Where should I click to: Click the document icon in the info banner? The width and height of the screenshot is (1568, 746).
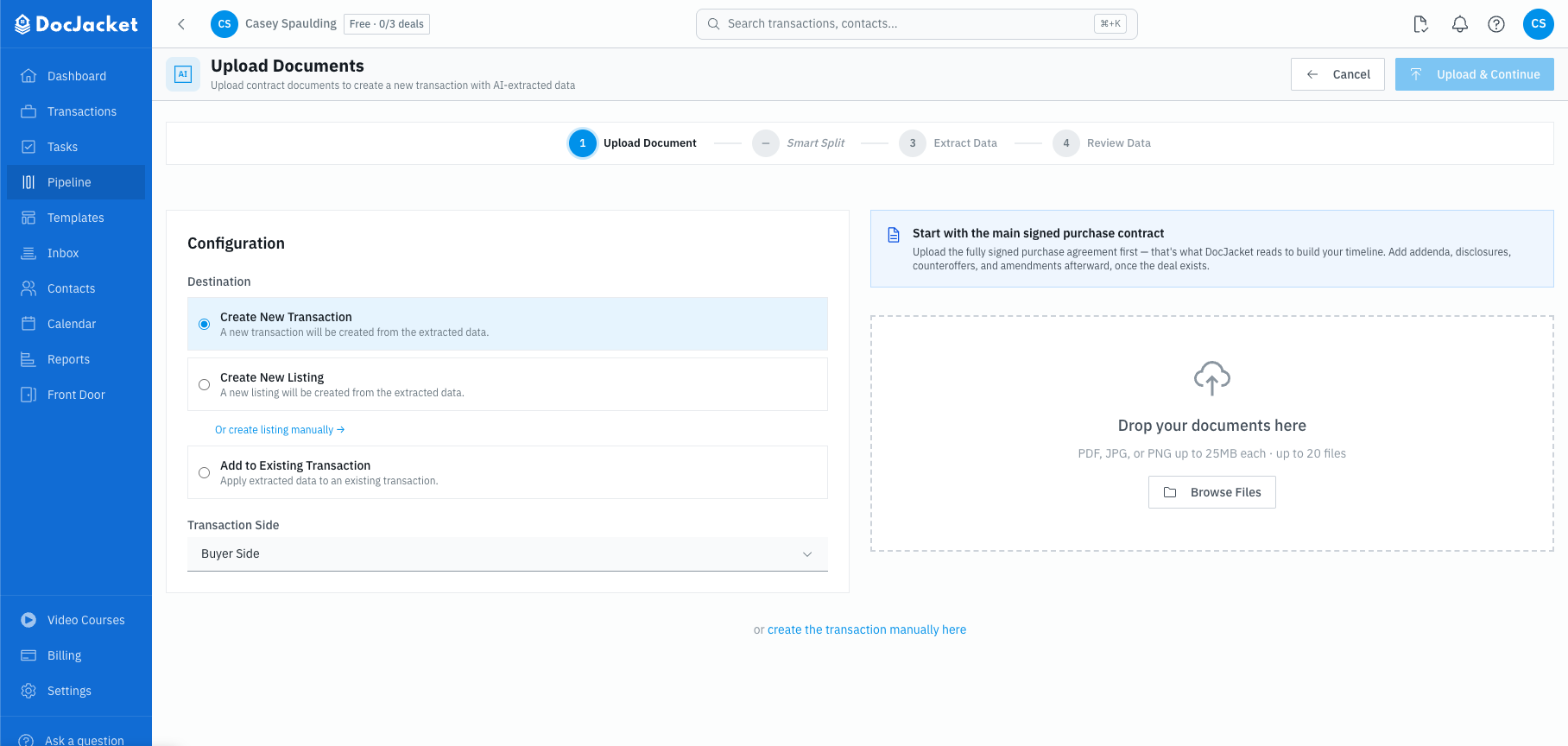pyautogui.click(x=894, y=235)
